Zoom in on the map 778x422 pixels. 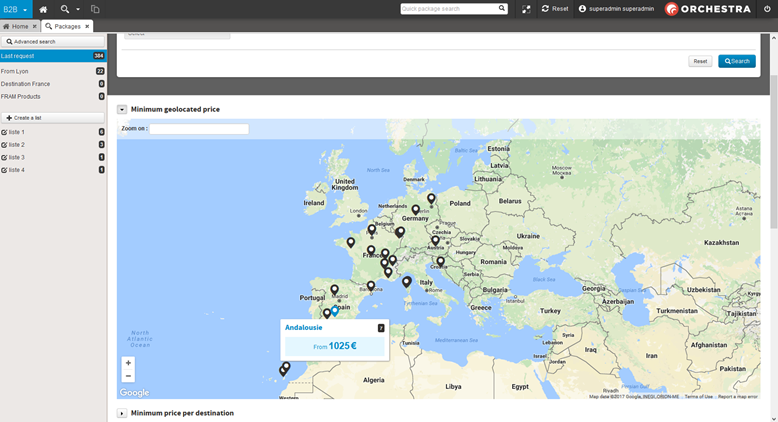pos(128,363)
